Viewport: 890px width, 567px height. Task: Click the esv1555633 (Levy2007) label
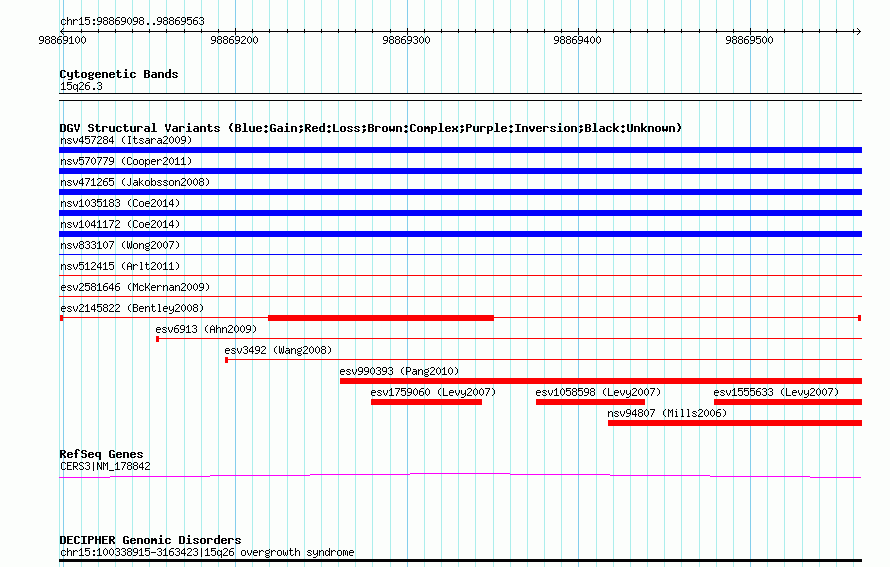point(776,392)
